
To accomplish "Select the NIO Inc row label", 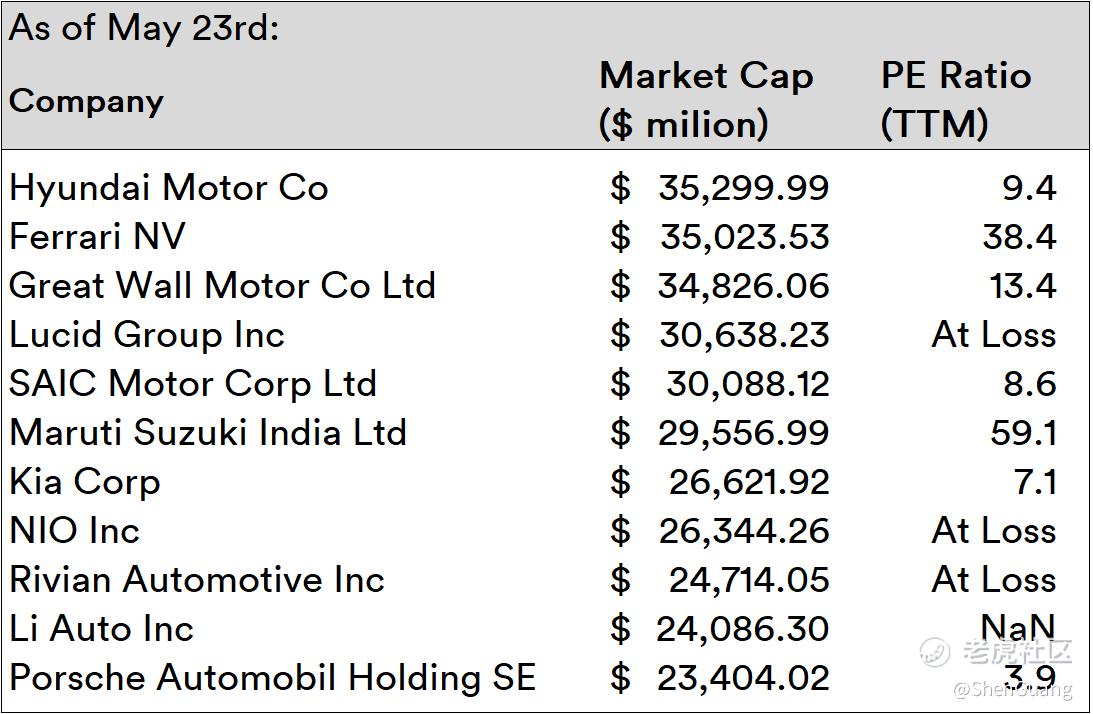I will pos(75,531).
